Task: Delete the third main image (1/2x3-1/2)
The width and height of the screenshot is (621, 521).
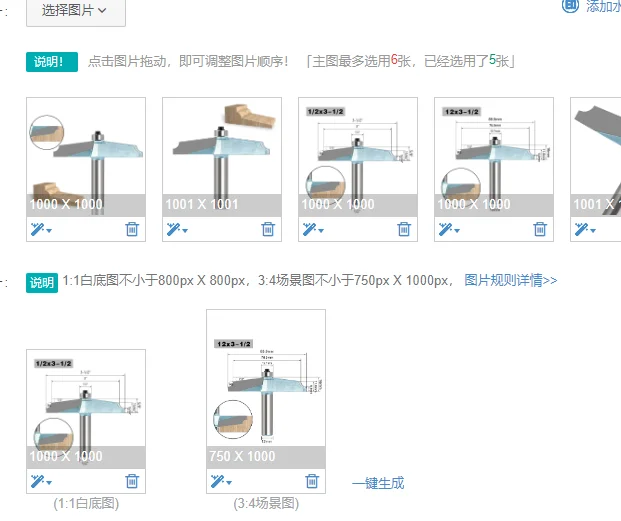Action: tap(404, 229)
